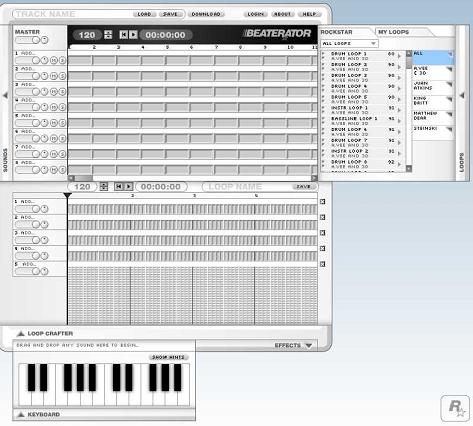Click the Master volume slider
The width and height of the screenshot is (473, 426).
27,40
